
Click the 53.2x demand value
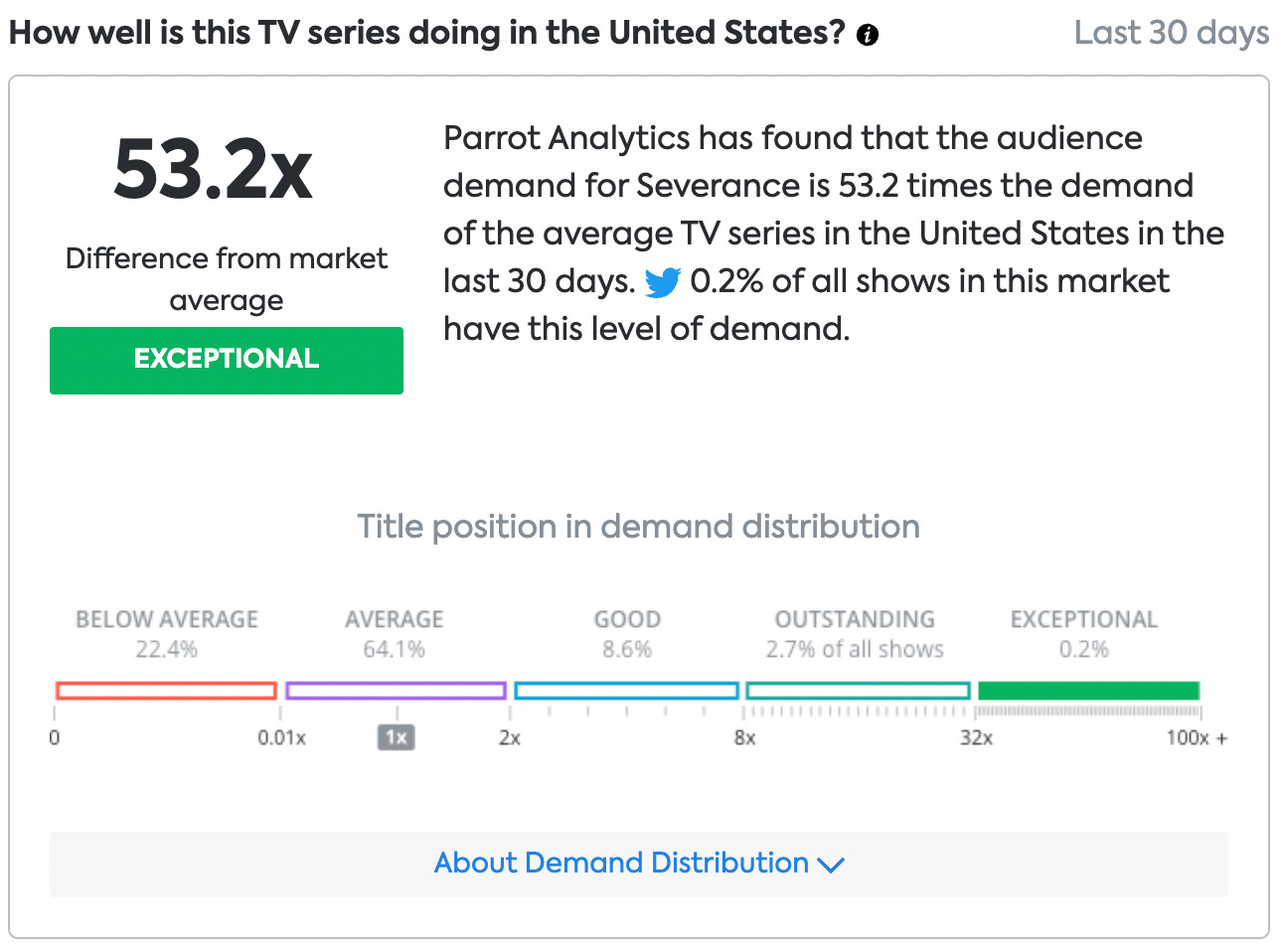click(214, 169)
